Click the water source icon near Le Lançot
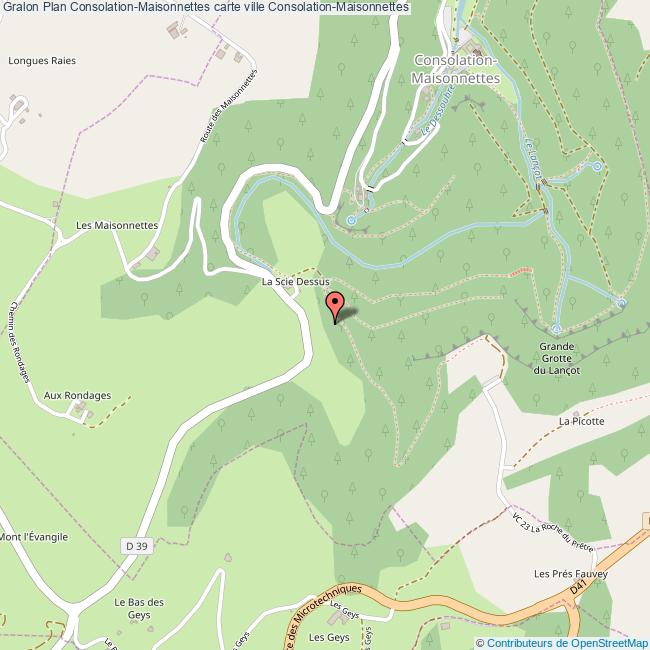 point(597,167)
